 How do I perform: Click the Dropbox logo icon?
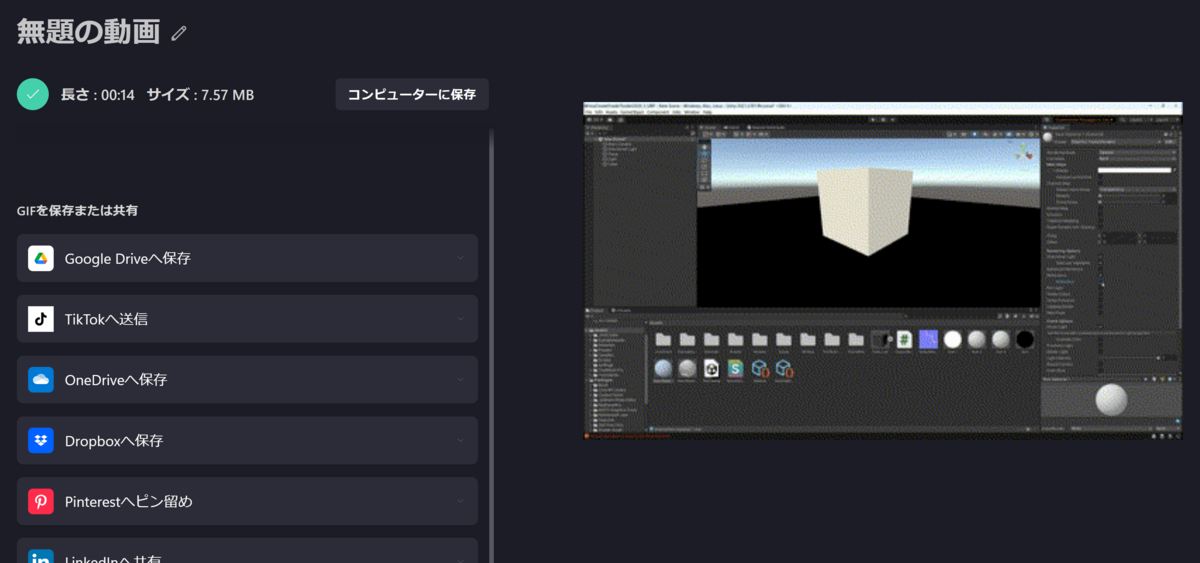pyautogui.click(x=41, y=440)
